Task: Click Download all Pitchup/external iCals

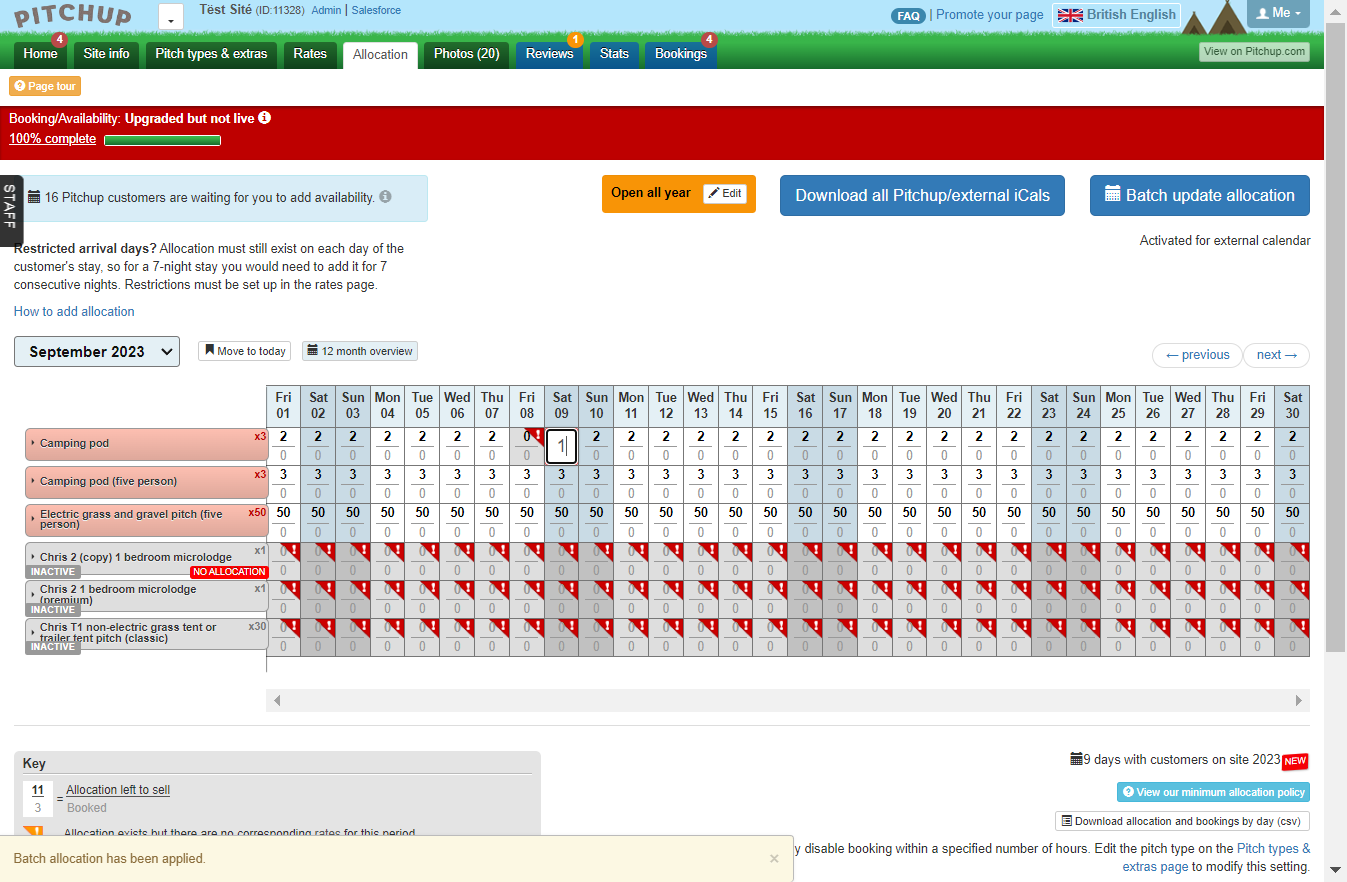Action: pos(922,195)
